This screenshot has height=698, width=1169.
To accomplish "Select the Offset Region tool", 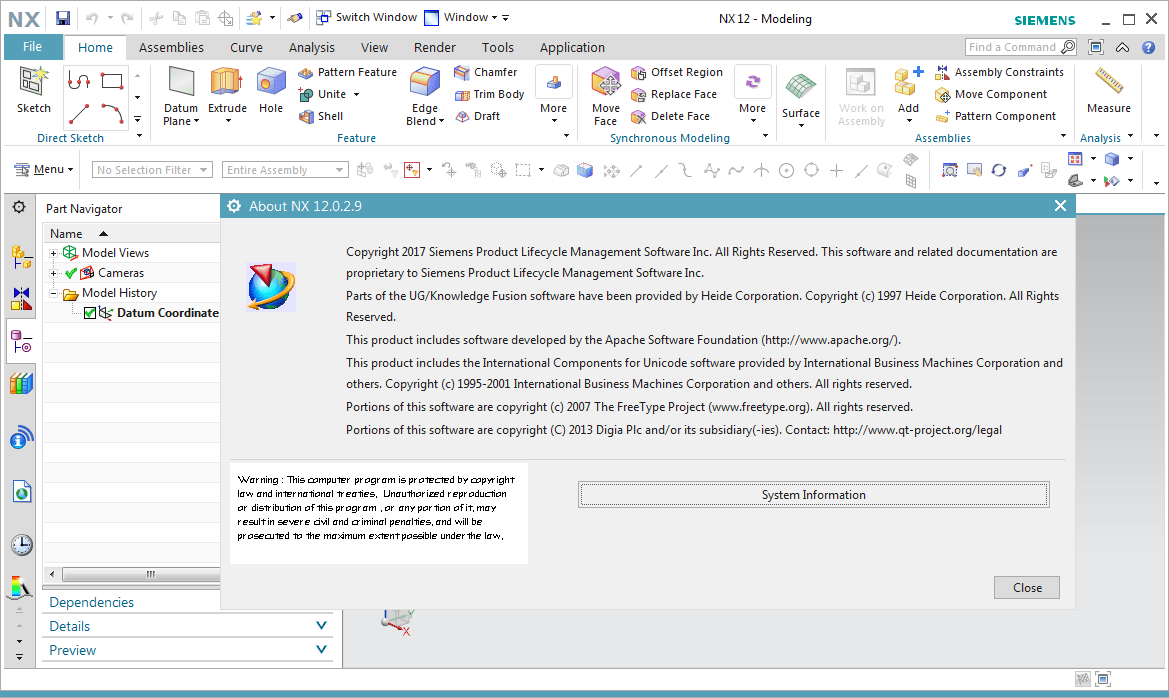I will [677, 72].
